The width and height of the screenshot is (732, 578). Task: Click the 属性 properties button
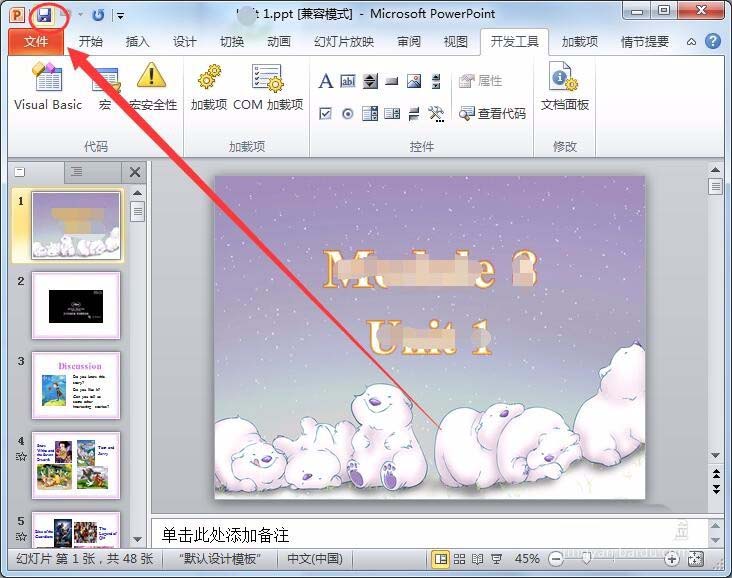pyautogui.click(x=480, y=81)
